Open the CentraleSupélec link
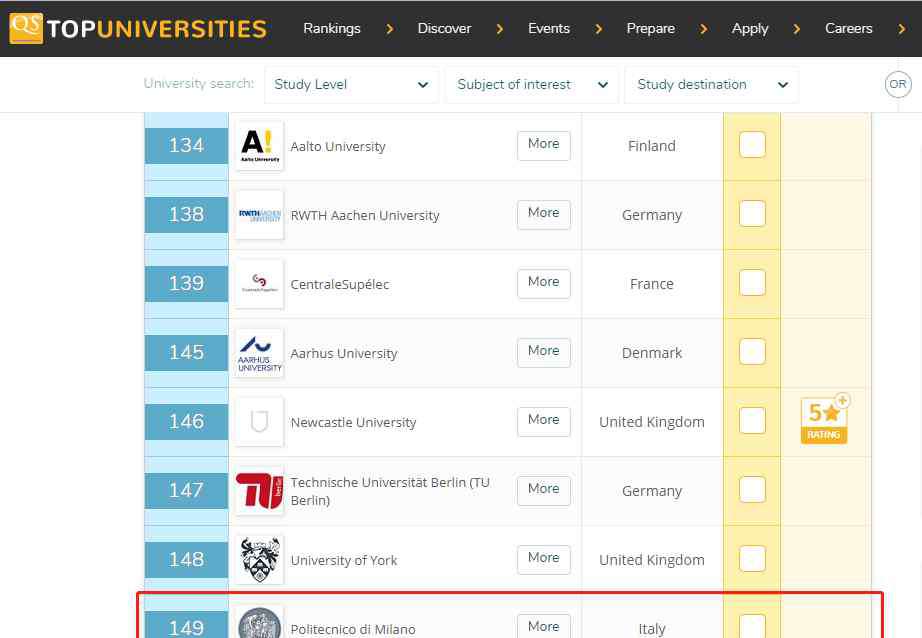Screen dimensions: 922x638 340,285
